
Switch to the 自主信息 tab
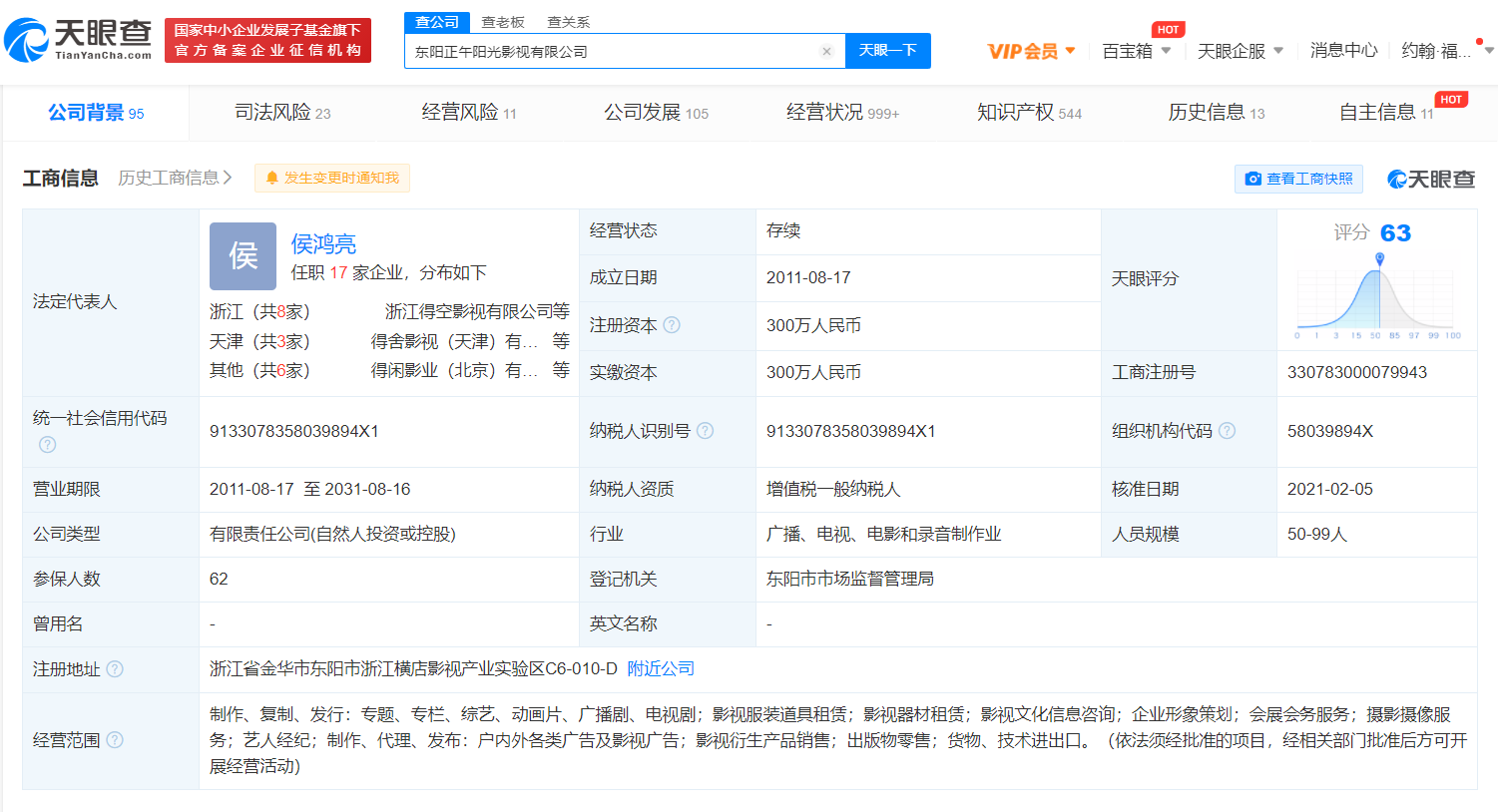pyautogui.click(x=1386, y=113)
